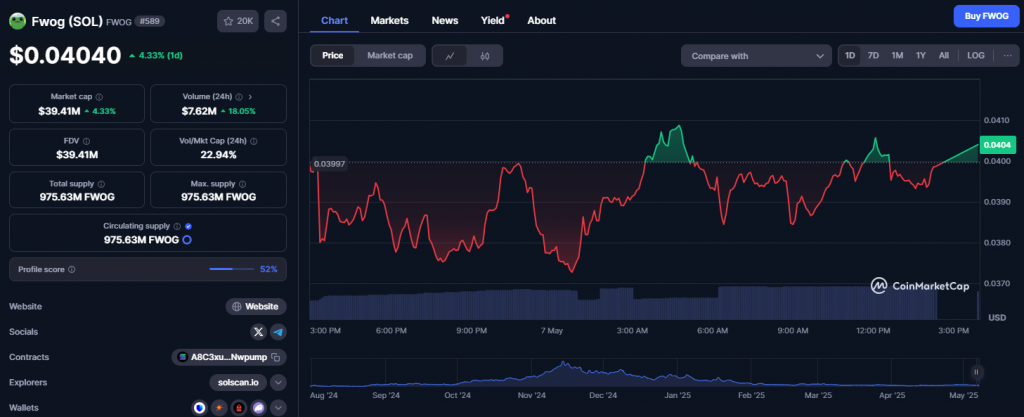This screenshot has width=1024, height=417.
Task: Open the Markets tab
Action: click(x=389, y=20)
